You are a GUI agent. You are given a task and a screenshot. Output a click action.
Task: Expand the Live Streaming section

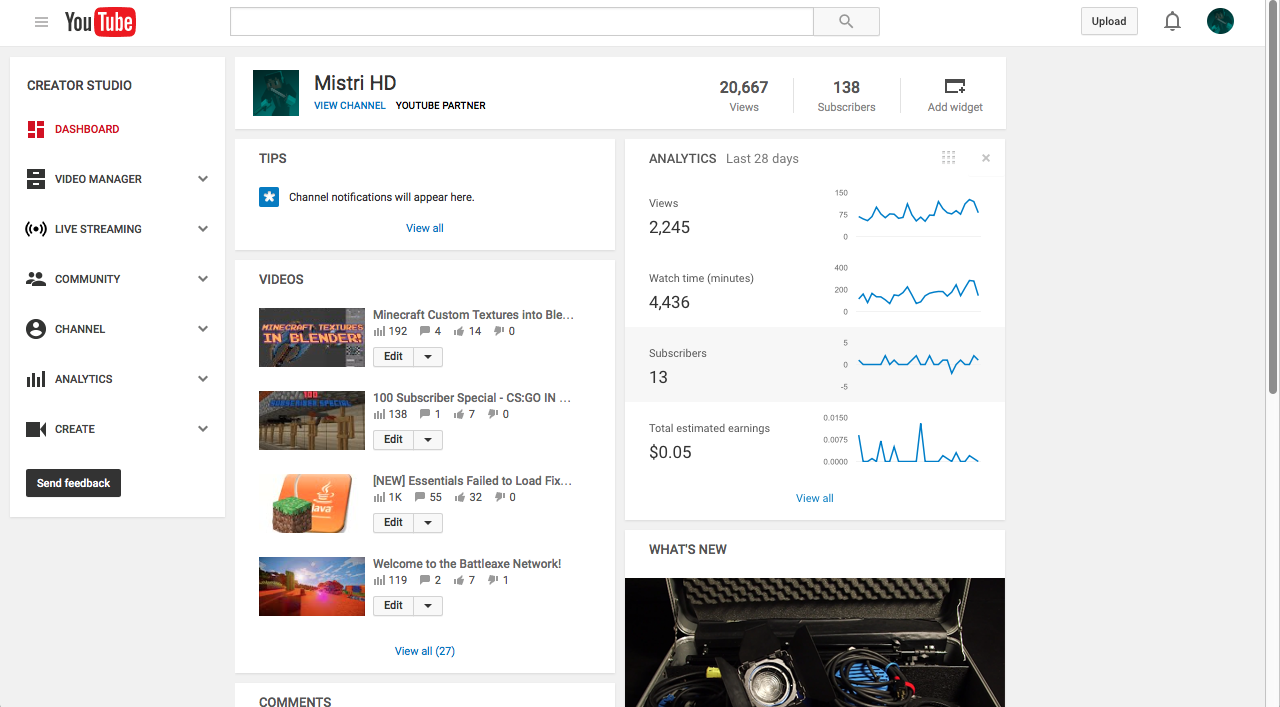203,229
